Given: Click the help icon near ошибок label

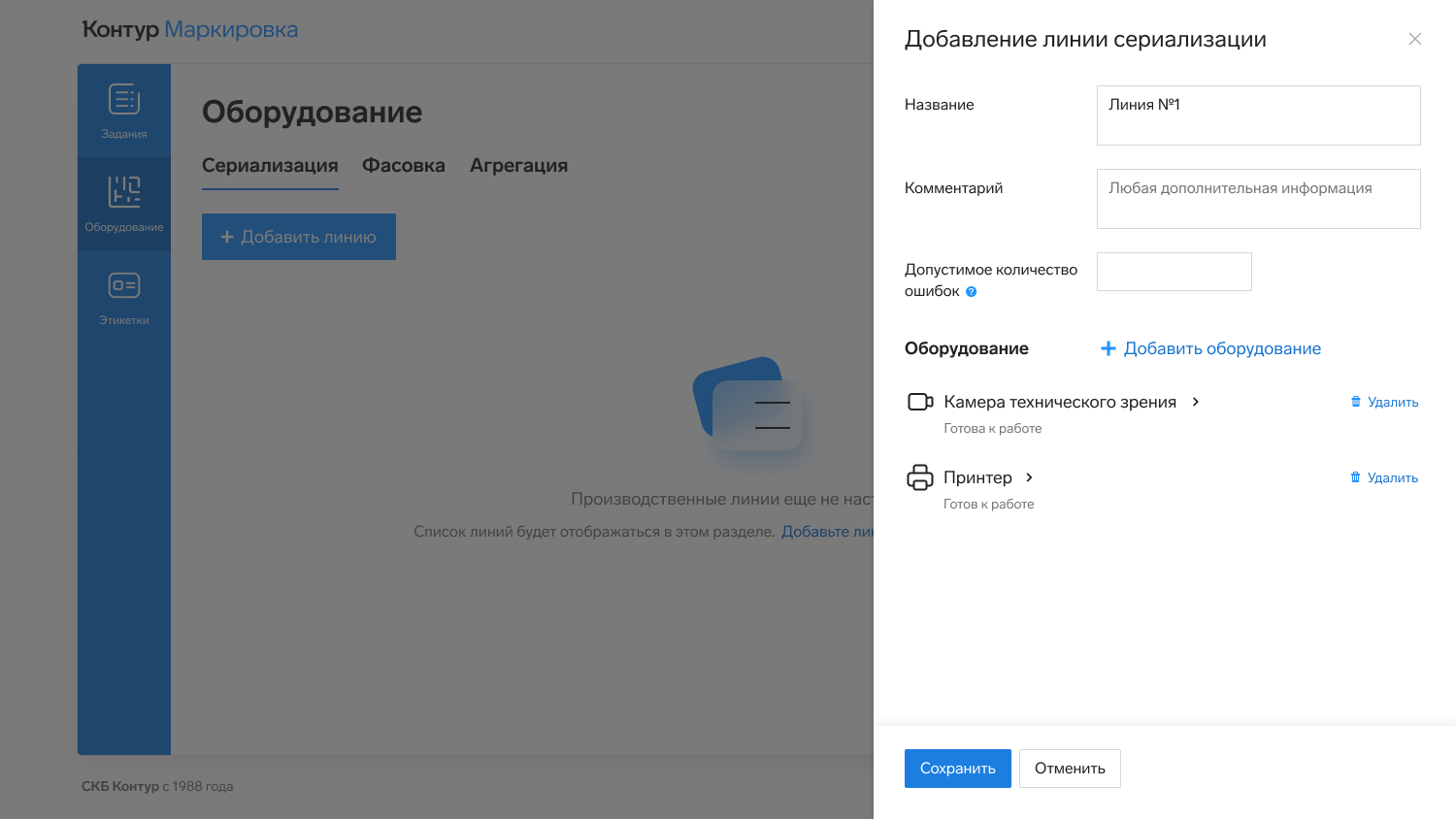Looking at the screenshot, I should [x=972, y=292].
